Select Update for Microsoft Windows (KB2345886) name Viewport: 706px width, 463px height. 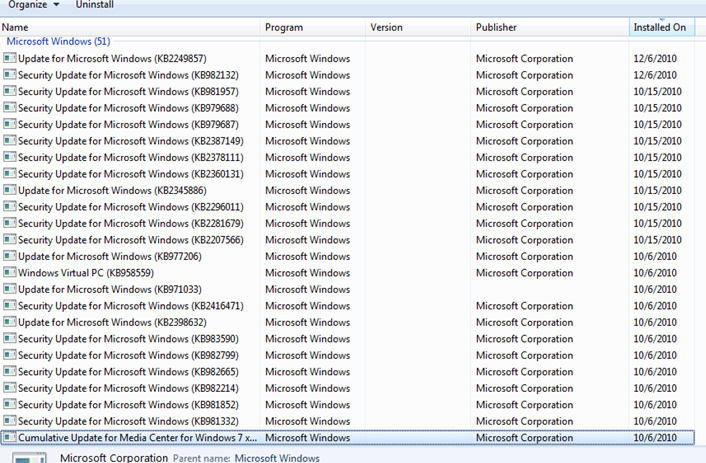[112, 191]
